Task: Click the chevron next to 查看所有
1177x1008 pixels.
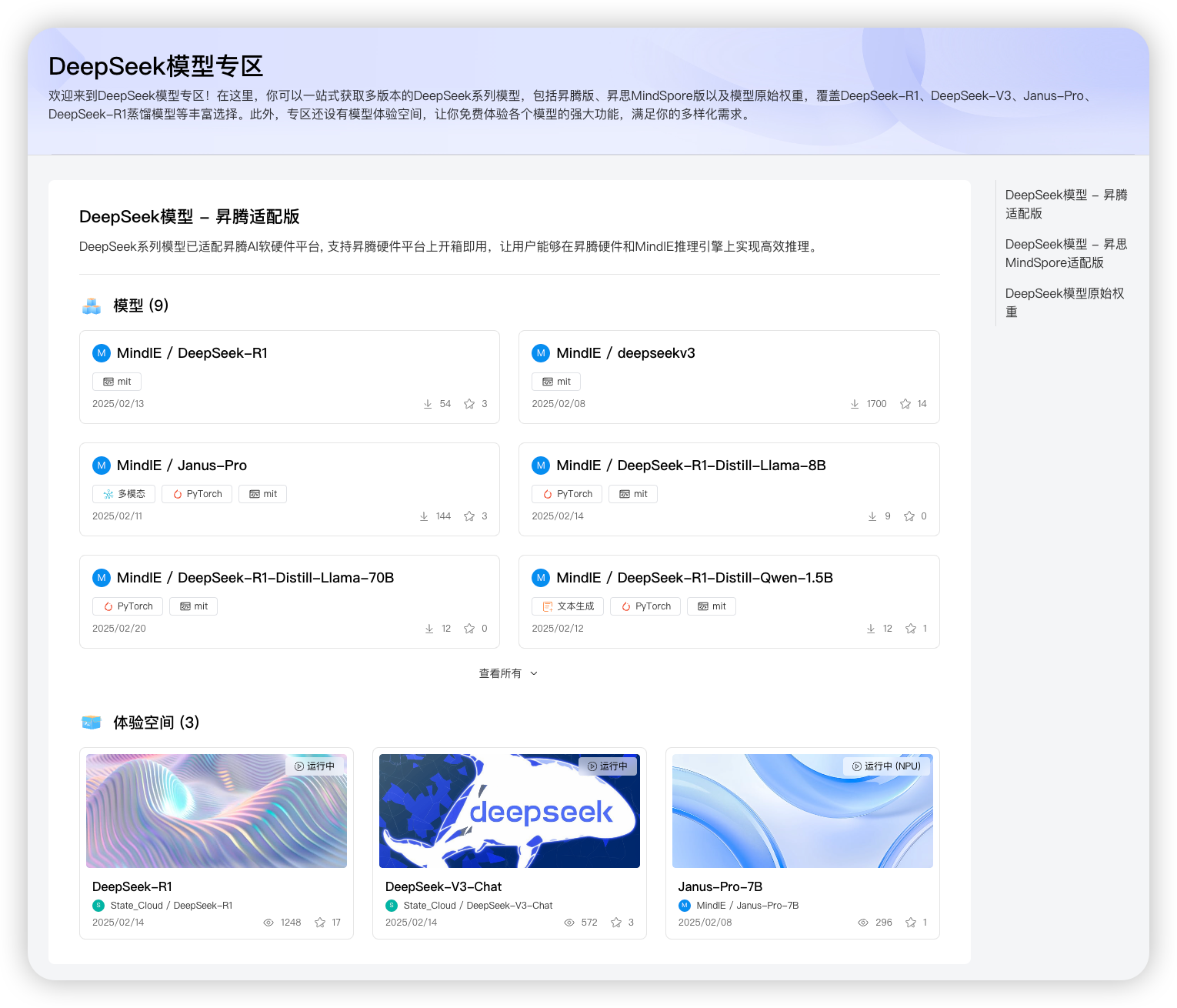Action: click(534, 673)
